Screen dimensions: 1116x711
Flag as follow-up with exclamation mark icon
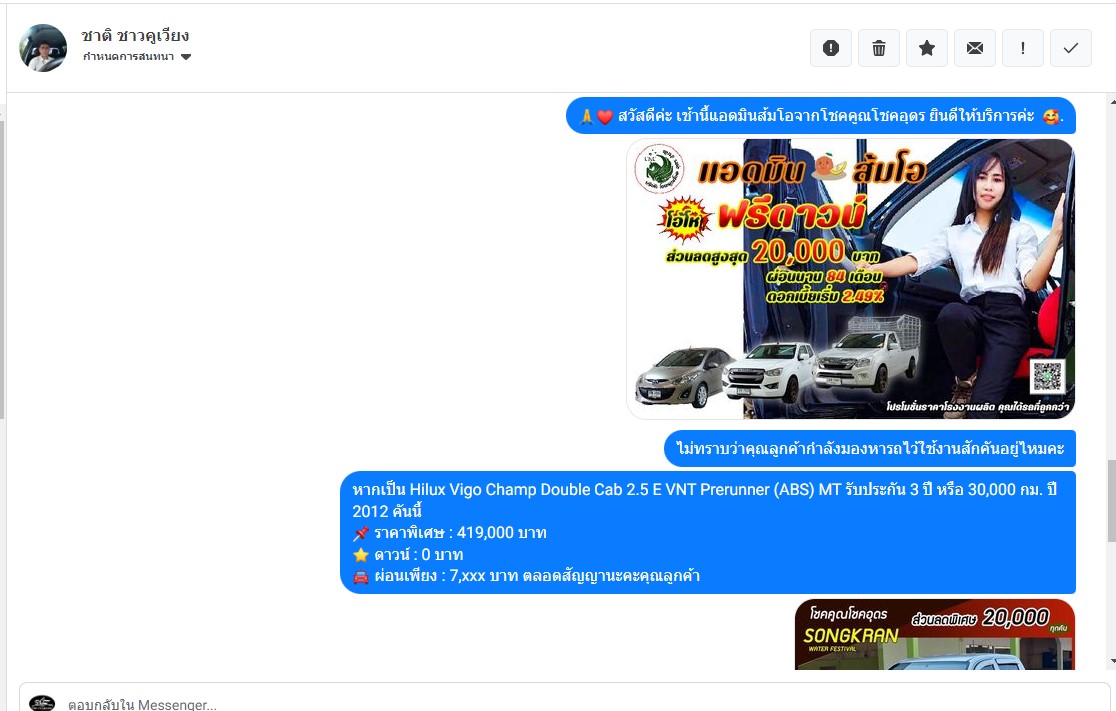(x=1023, y=48)
